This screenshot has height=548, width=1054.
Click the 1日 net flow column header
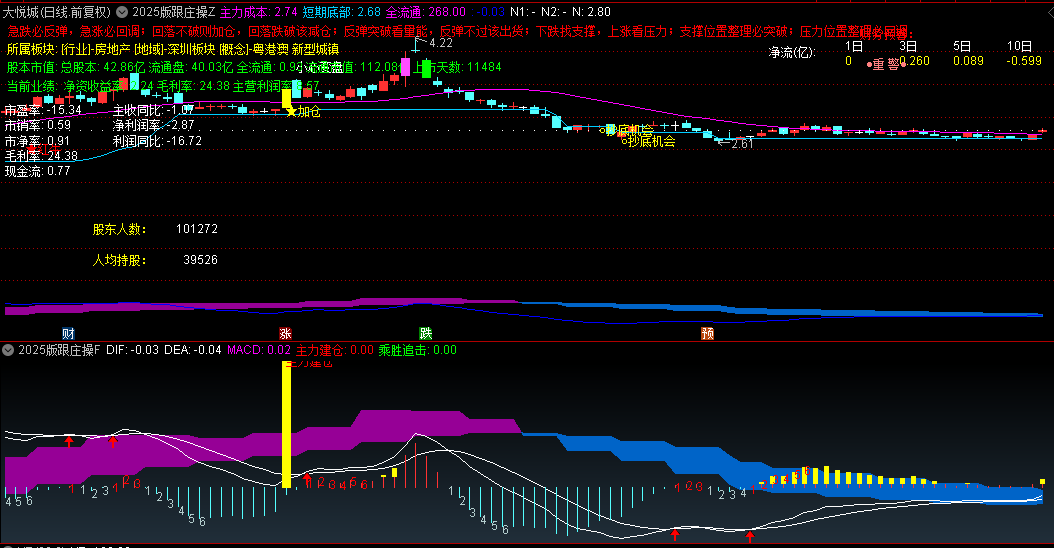coord(854,46)
